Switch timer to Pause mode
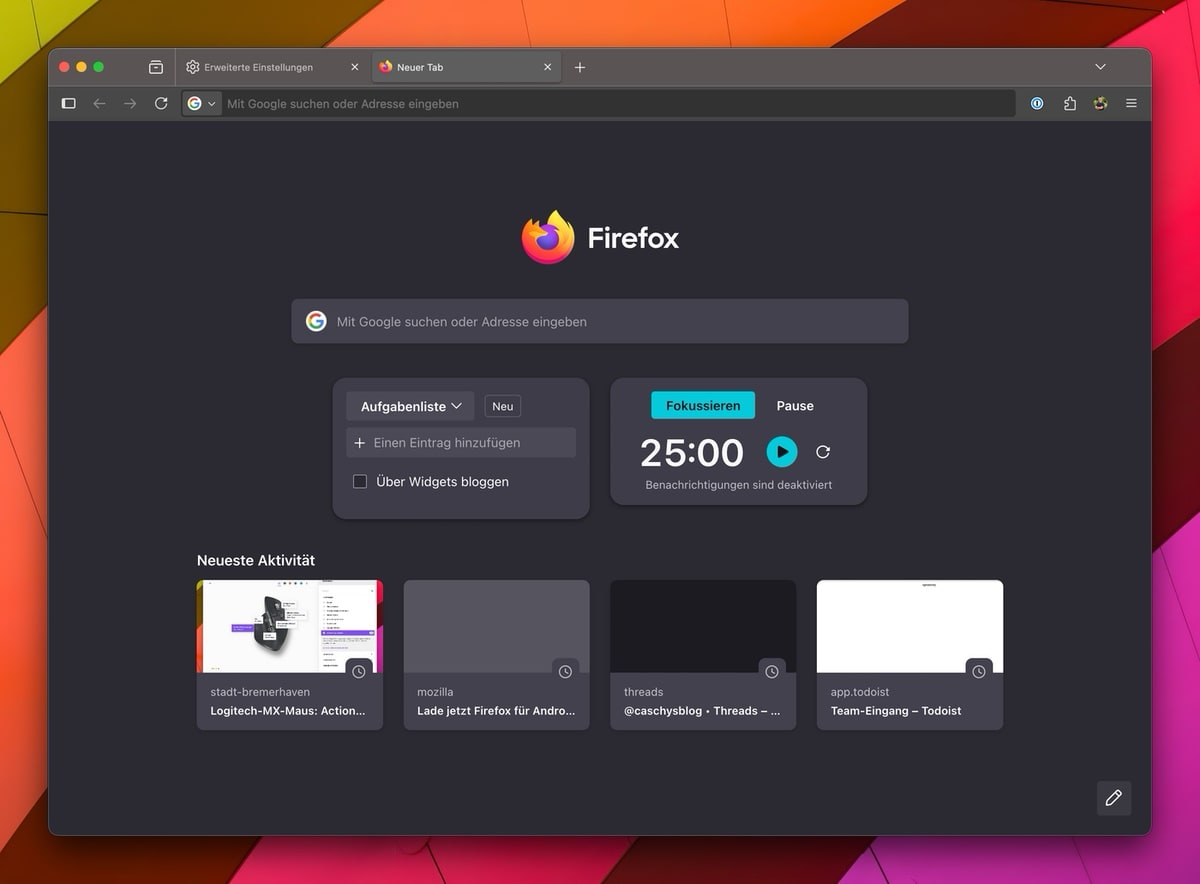 pyautogui.click(x=795, y=405)
